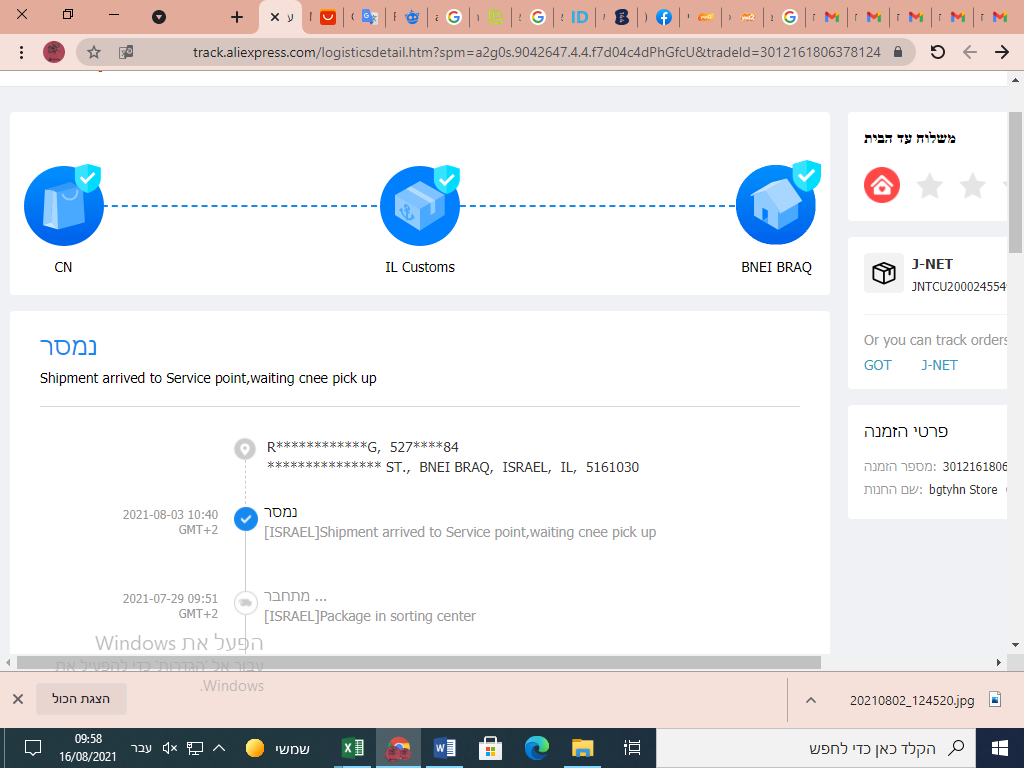This screenshot has height=768, width=1024.
Task: Click the "Package in sorting center" status line
Action: 370,616
